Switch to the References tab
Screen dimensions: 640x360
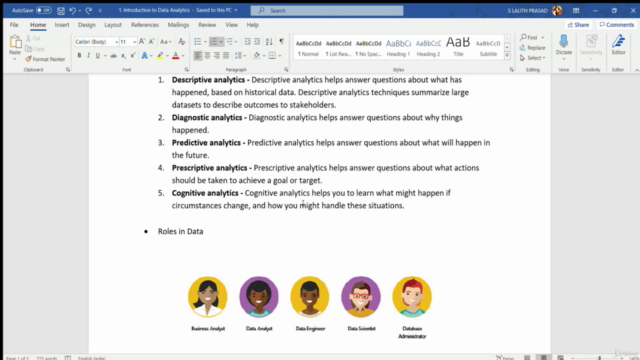coord(145,25)
